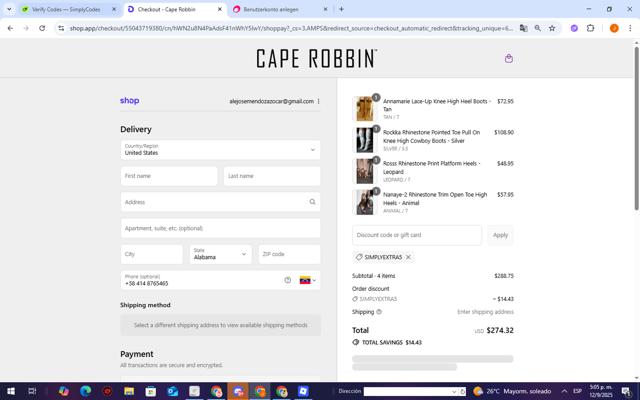Open a new browser tab
This screenshot has height=400, width=640.
point(341,9)
